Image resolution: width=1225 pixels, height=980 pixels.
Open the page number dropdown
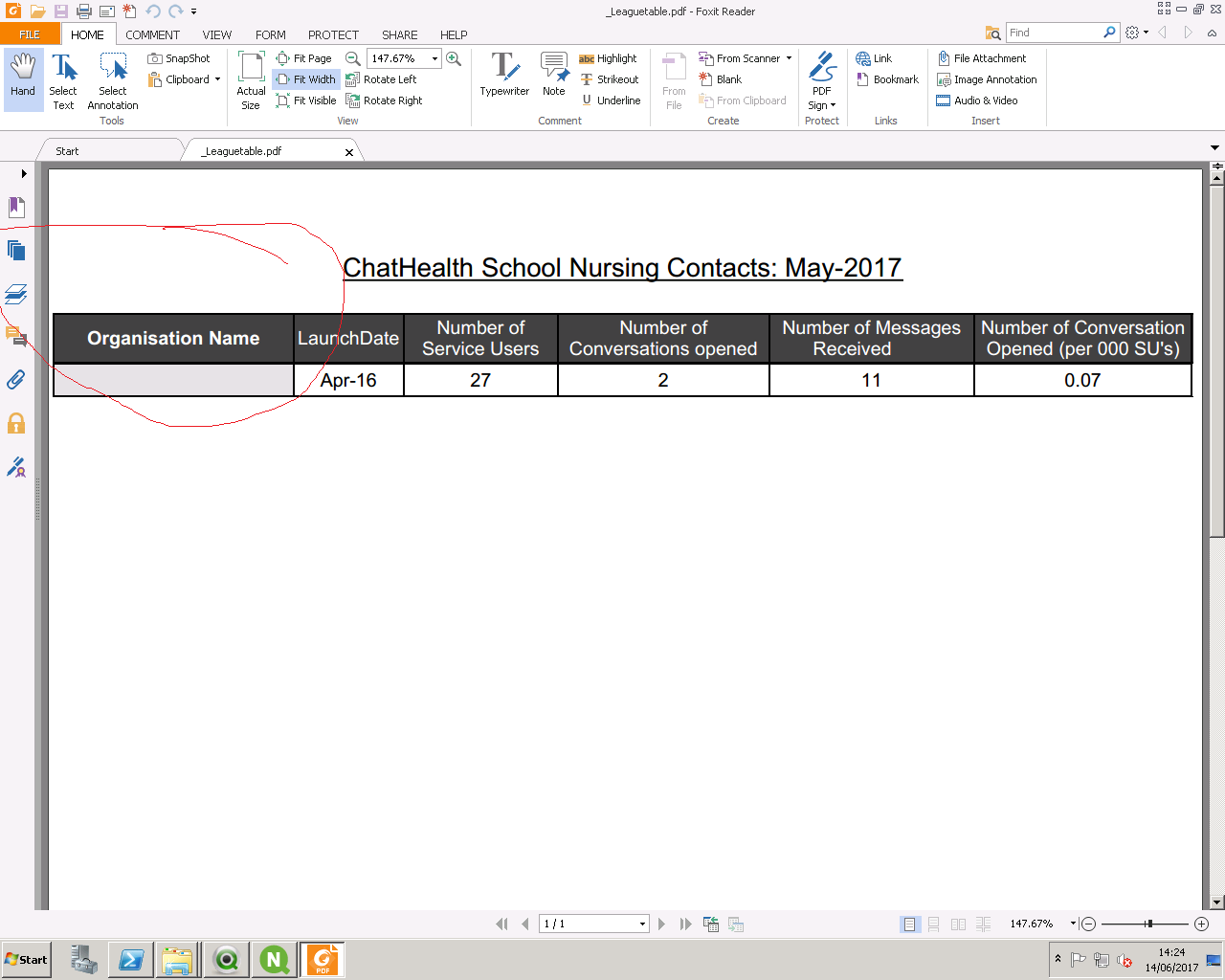coord(642,924)
